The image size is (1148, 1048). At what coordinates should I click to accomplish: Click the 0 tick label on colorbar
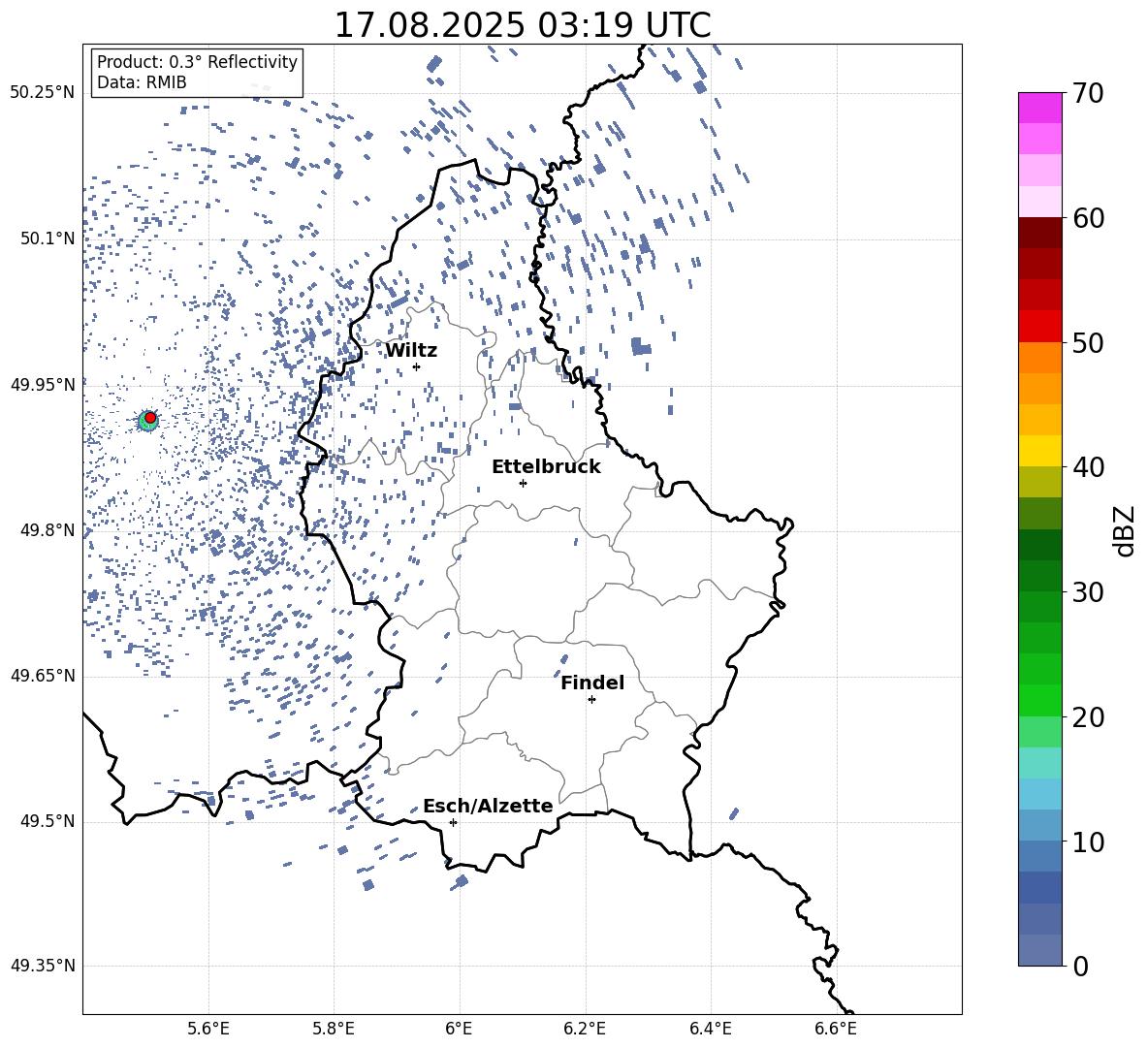[x=1080, y=966]
